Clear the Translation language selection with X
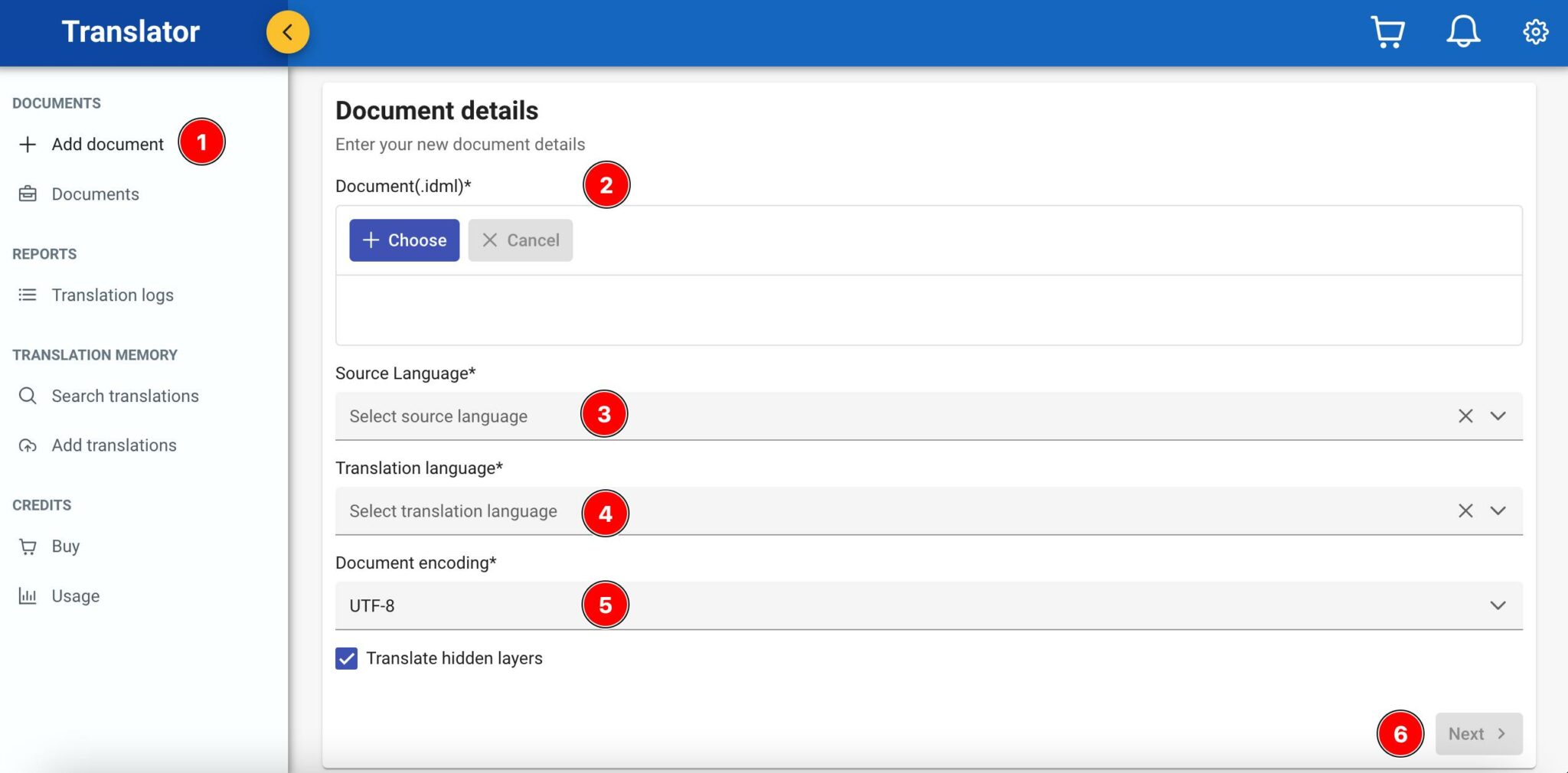The width and height of the screenshot is (1568, 773). [x=1465, y=511]
